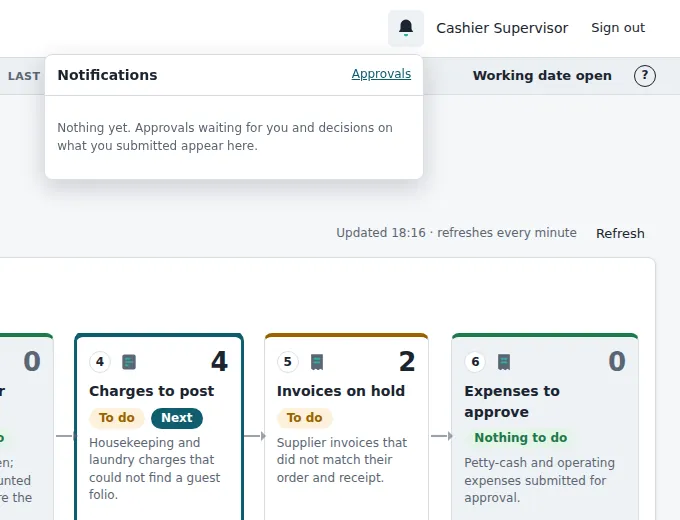Viewport: 680px width, 520px height.
Task: Click To do badge on Invoices on hold
Action: click(304, 418)
